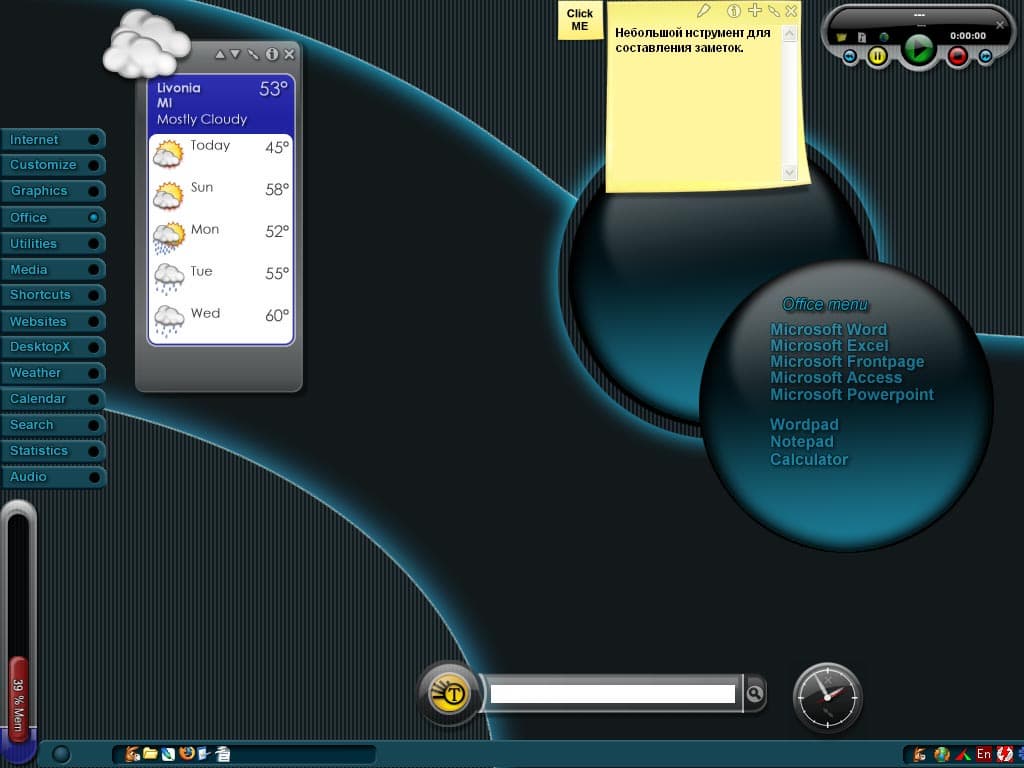The width and height of the screenshot is (1024, 768).
Task: Open the Internet sidebar menu
Action: click(53, 140)
